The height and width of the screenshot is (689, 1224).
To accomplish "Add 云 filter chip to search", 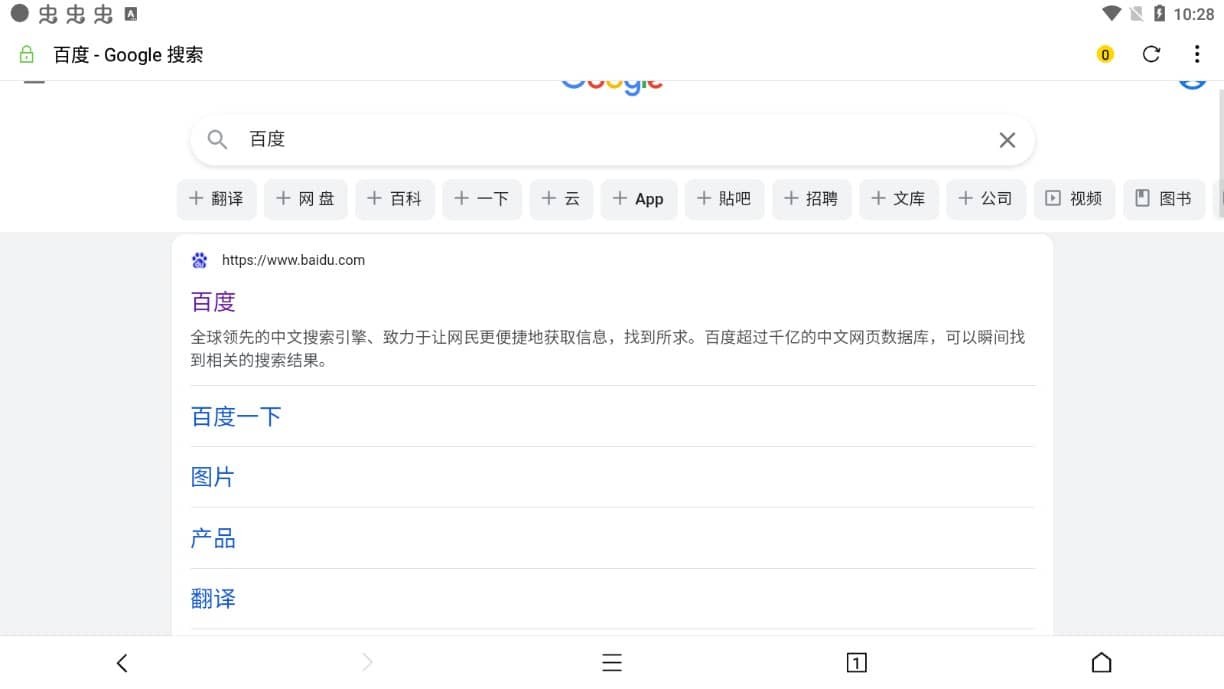I will [561, 199].
